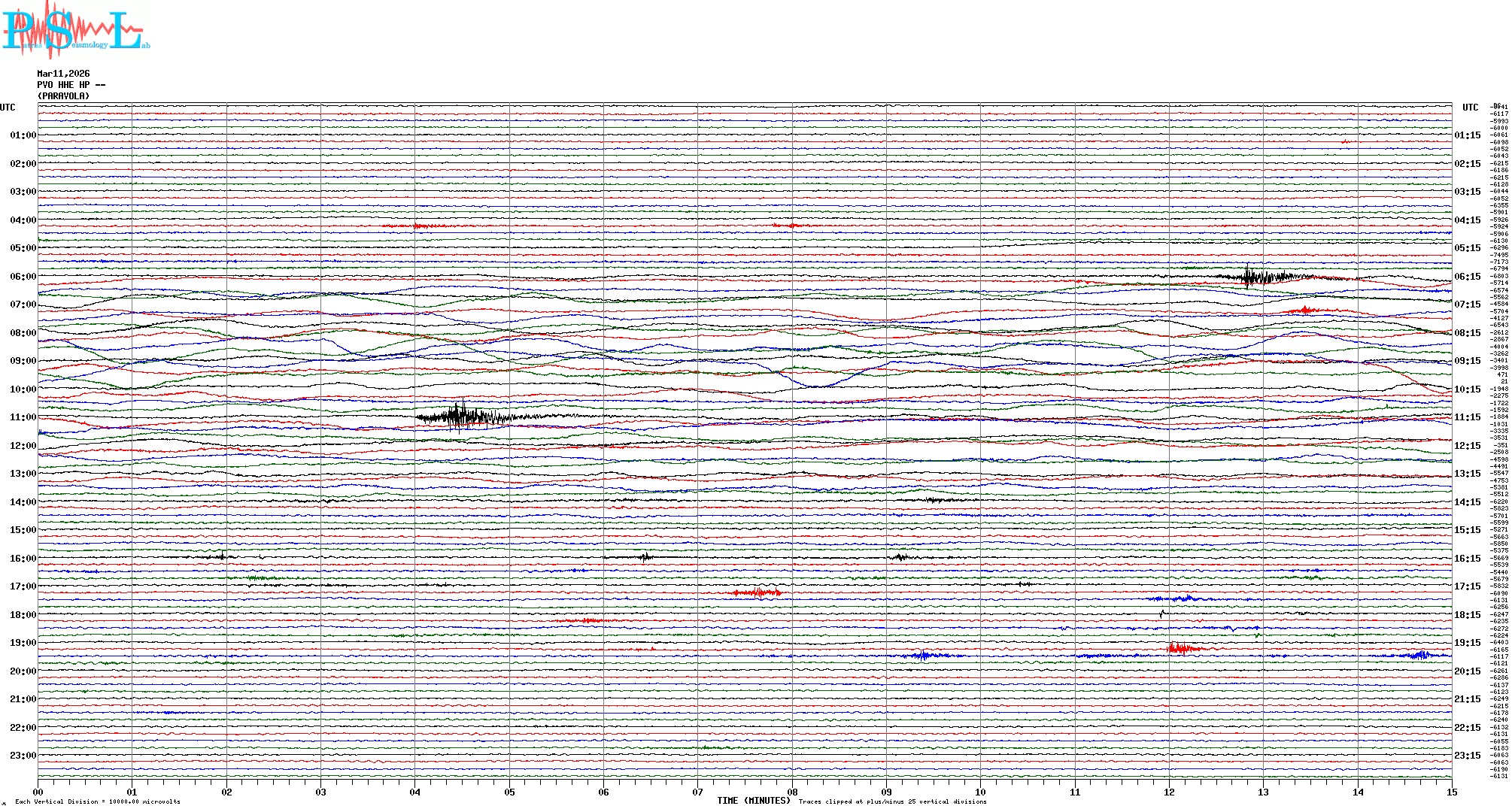Click the Mar11,2026 date label
Screen dimensions: 1512x812
point(63,74)
